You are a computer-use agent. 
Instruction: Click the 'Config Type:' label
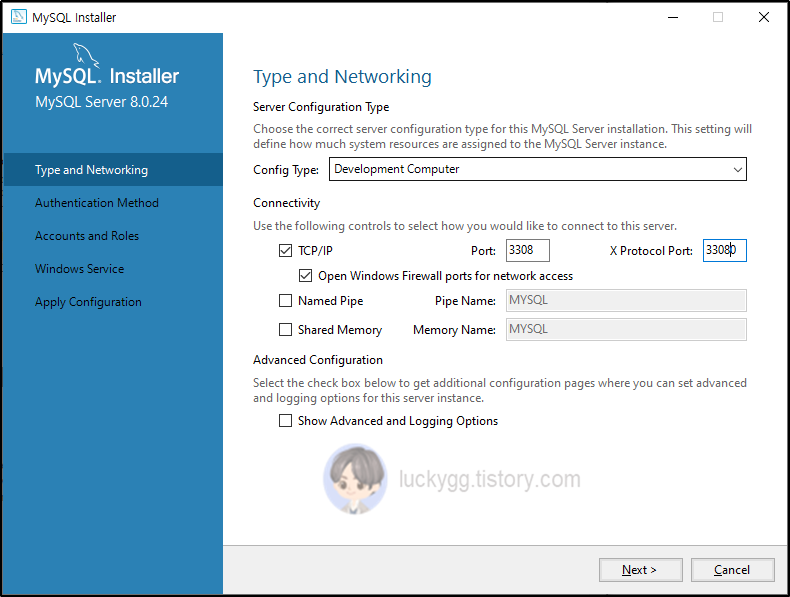[x=286, y=170]
